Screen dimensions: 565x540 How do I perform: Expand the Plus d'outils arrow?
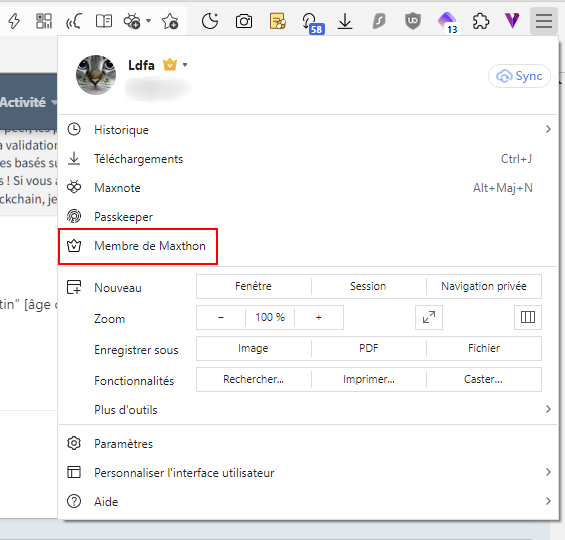[548, 409]
